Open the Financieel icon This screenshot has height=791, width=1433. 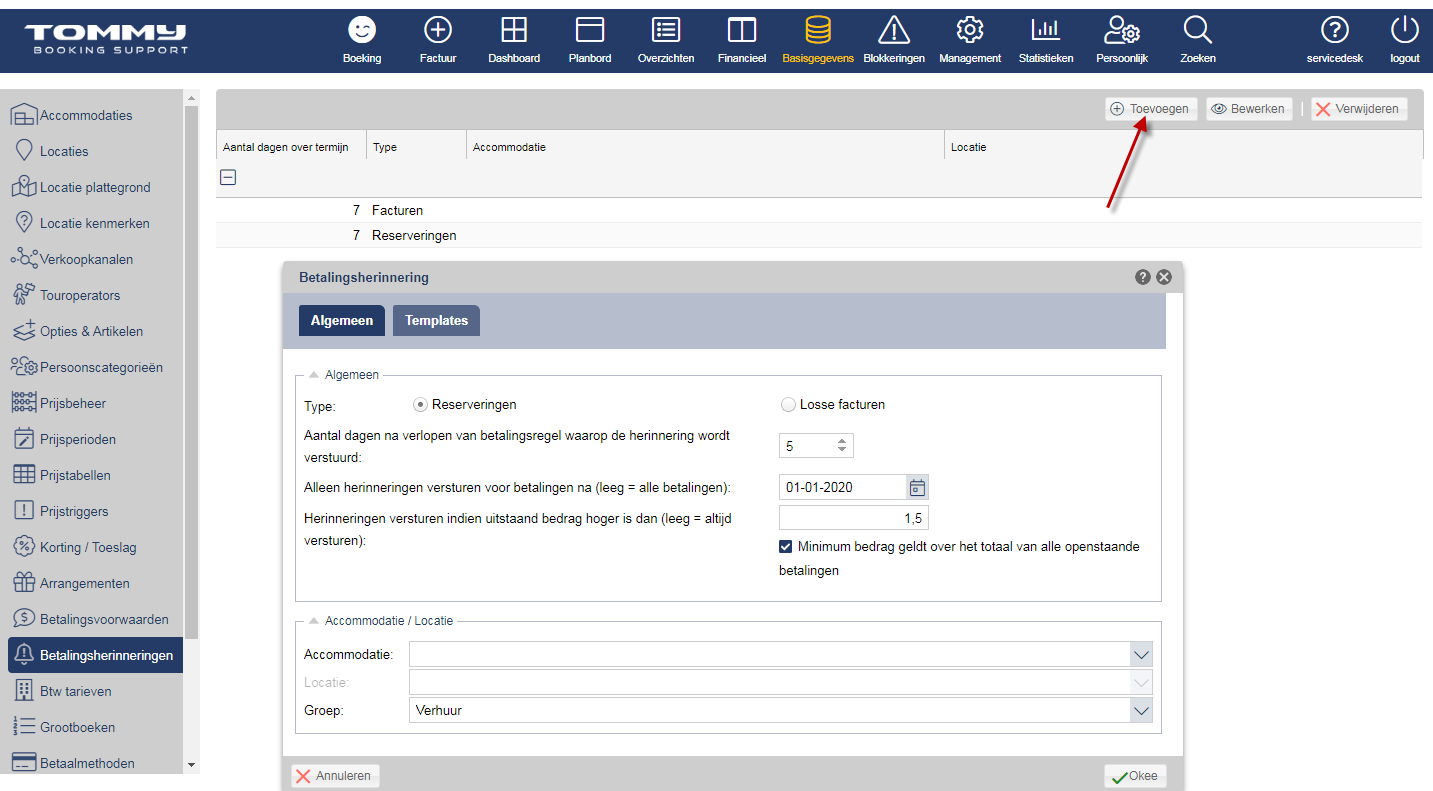click(x=742, y=30)
